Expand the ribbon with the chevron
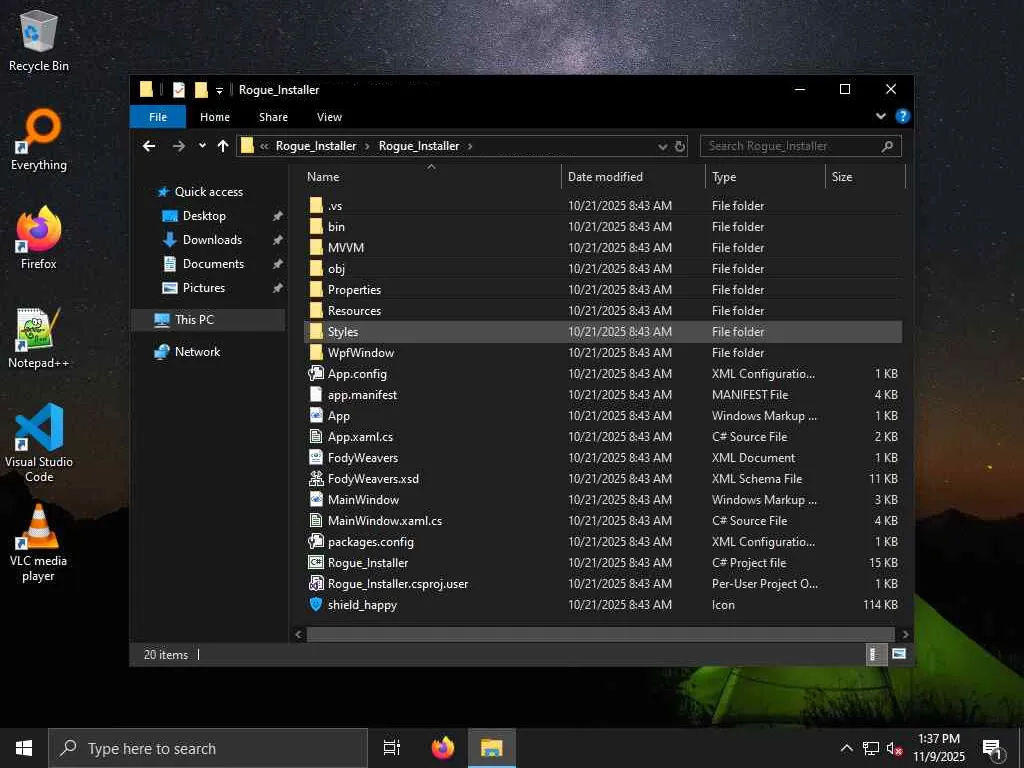This screenshot has width=1024, height=768. 880,116
